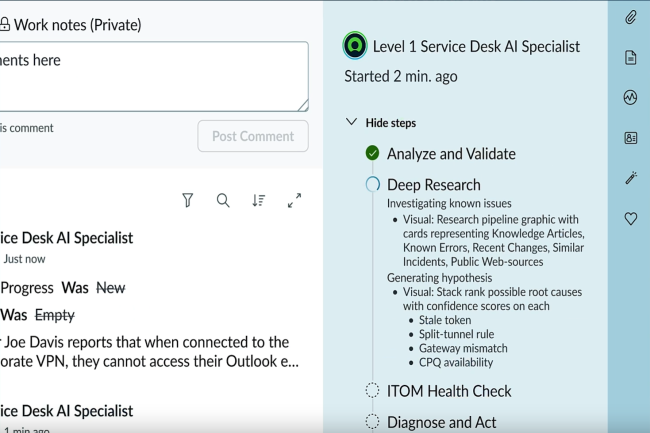Open the Level 1 Service Desk AI Specialist title
Viewport: 650px width, 433px height.
click(x=476, y=46)
